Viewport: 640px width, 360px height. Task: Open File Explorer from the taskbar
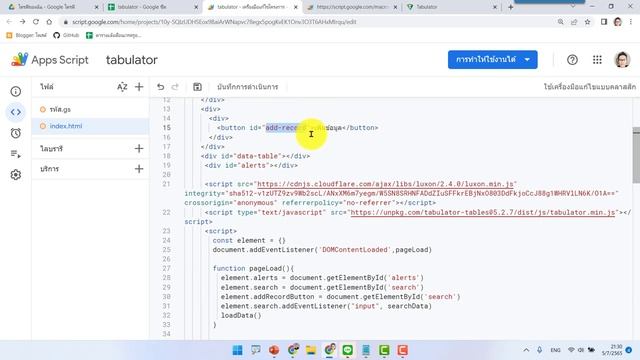coord(311,350)
